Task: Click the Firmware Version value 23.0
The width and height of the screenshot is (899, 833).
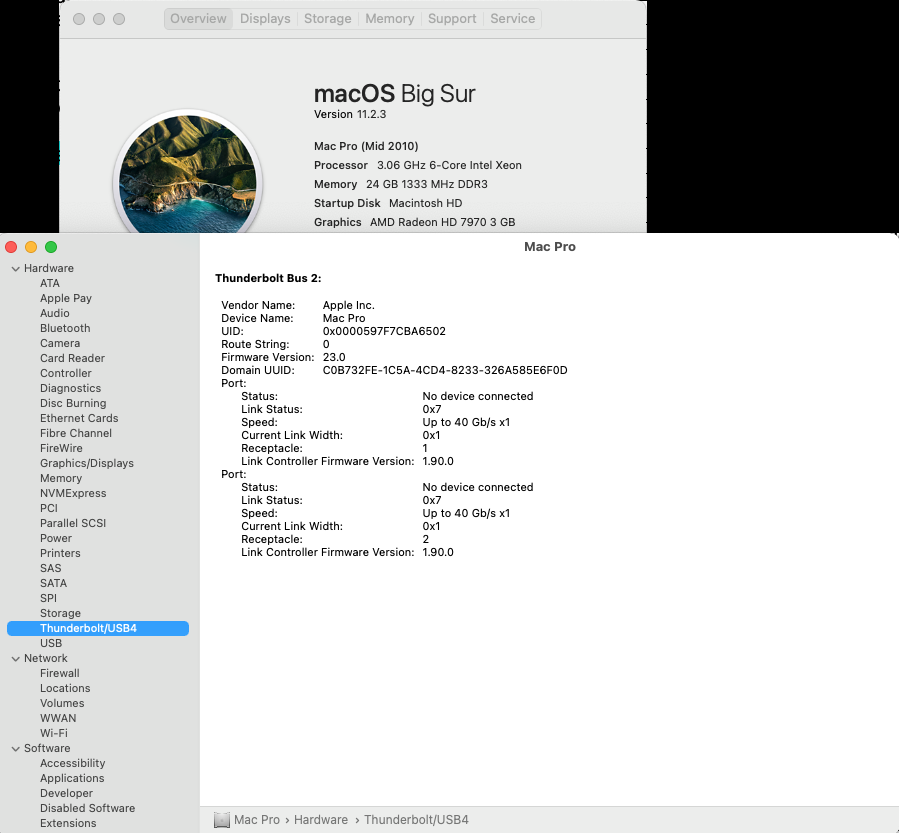Action: [334, 357]
